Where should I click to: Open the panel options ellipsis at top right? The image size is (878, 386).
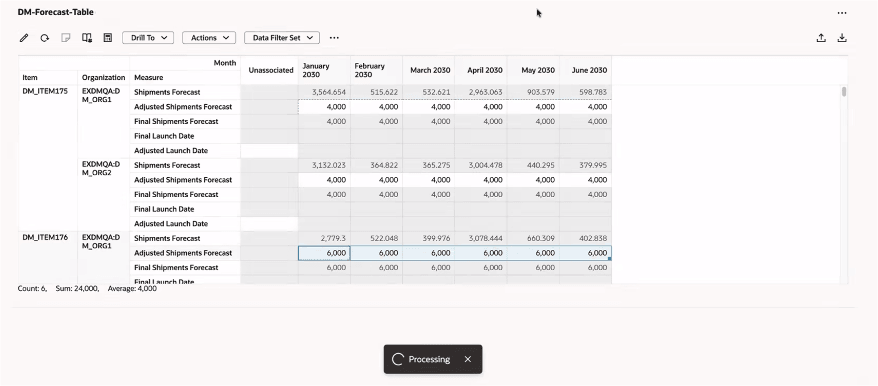point(842,13)
